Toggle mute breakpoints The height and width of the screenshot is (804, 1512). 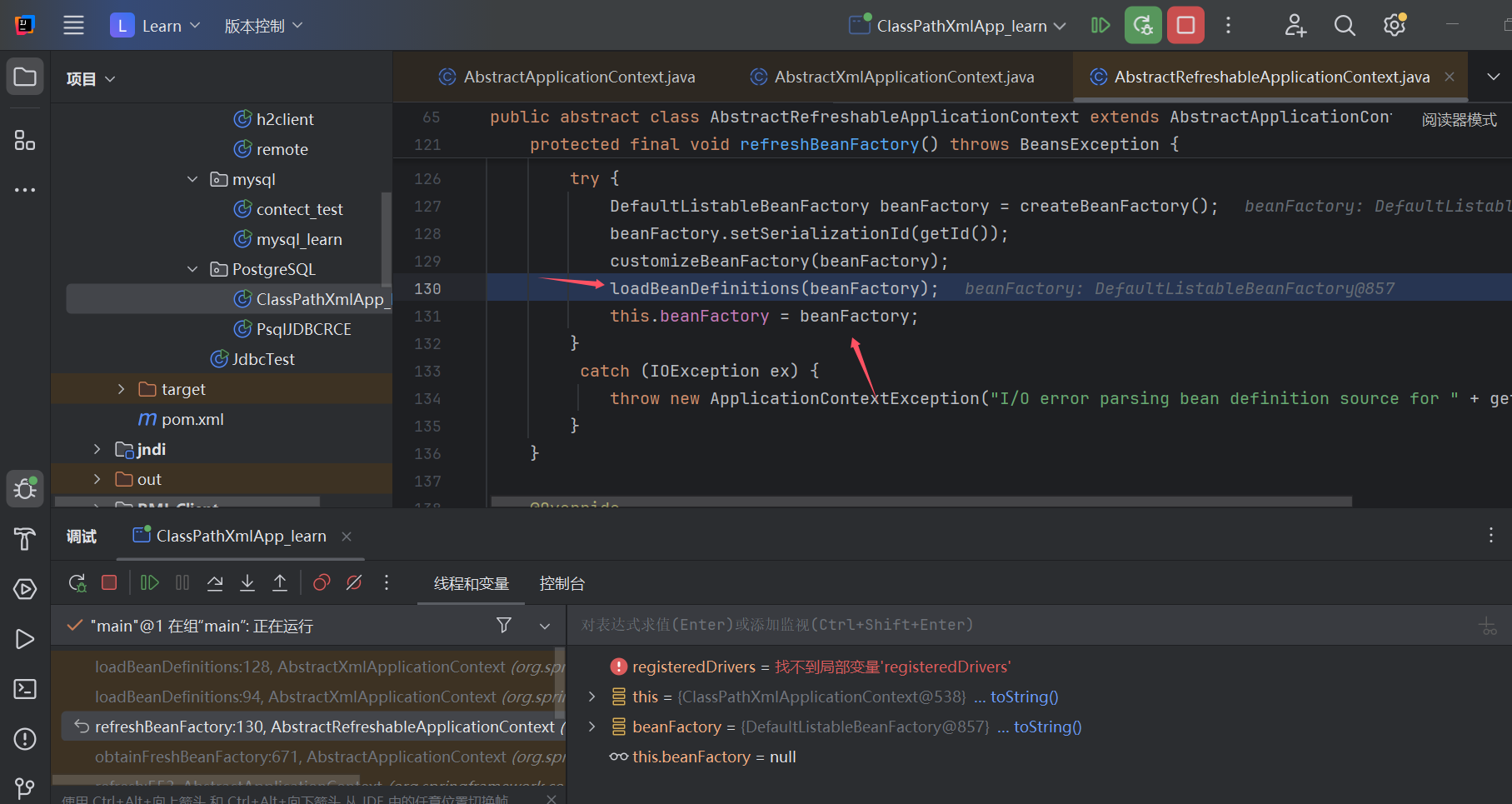[354, 582]
